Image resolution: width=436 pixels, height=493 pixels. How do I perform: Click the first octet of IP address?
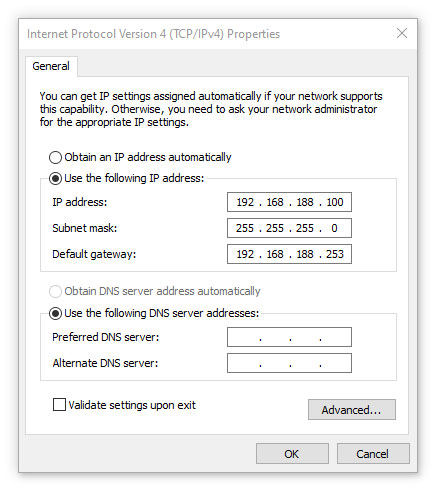click(x=245, y=202)
